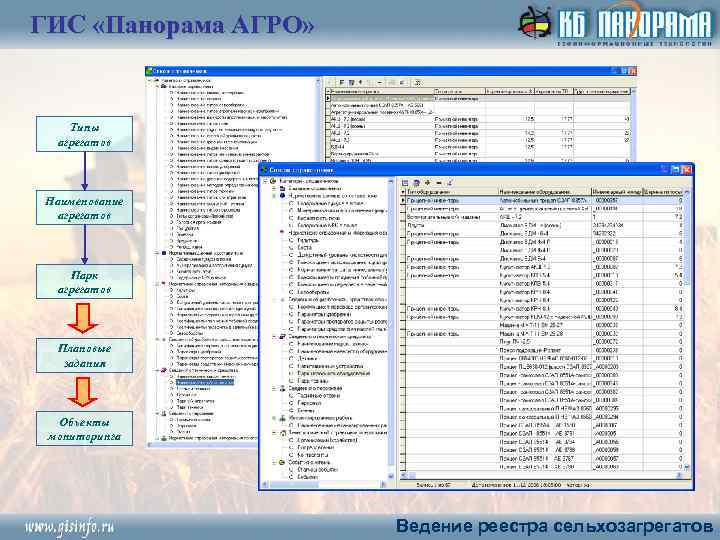This screenshot has height=540, width=720.
Task: Select 'Параметры удобрений' in the tree
Action: click(x=324, y=315)
